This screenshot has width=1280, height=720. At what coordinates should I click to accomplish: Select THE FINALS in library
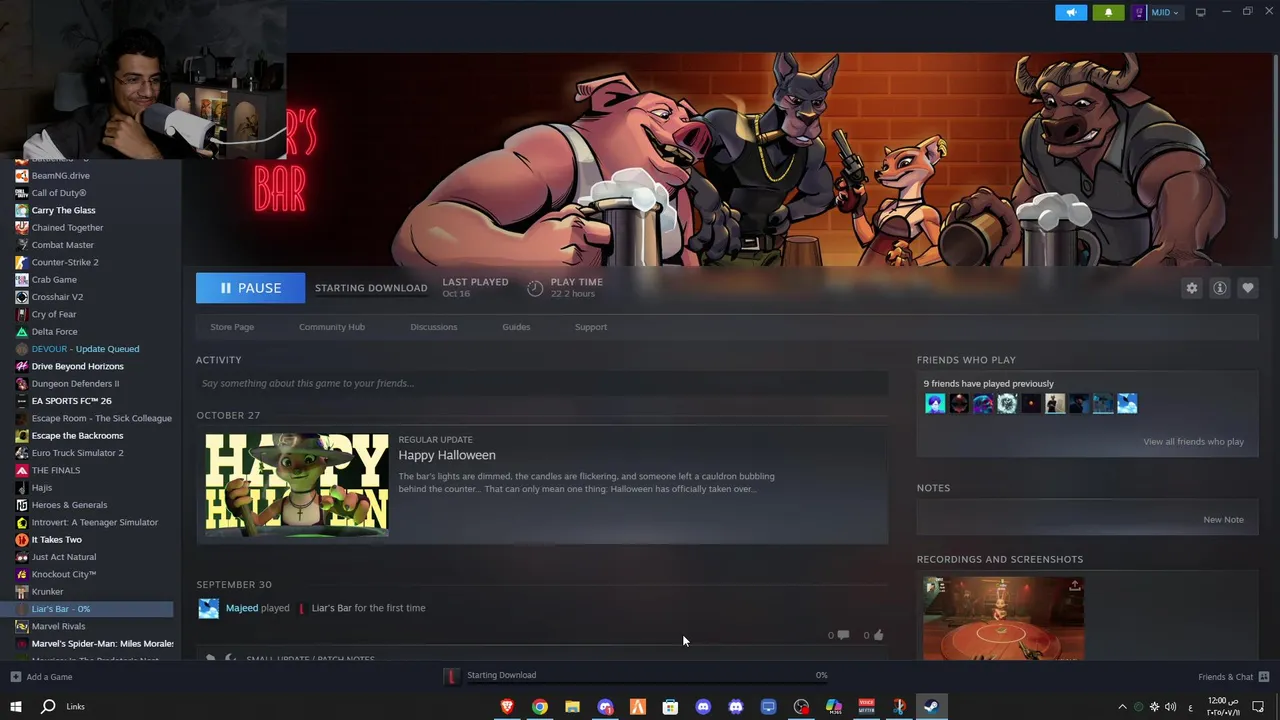(56, 470)
